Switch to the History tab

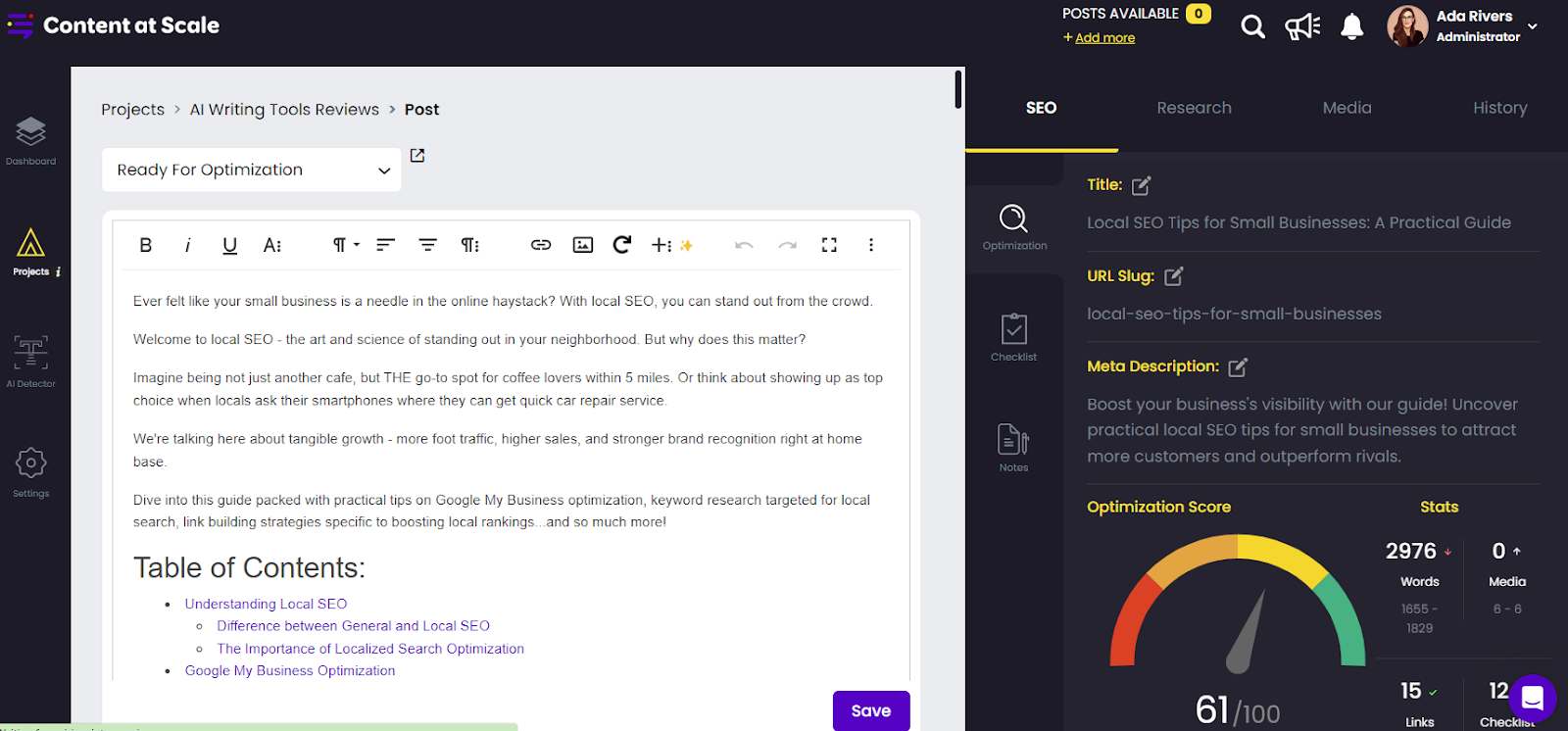[x=1499, y=108]
